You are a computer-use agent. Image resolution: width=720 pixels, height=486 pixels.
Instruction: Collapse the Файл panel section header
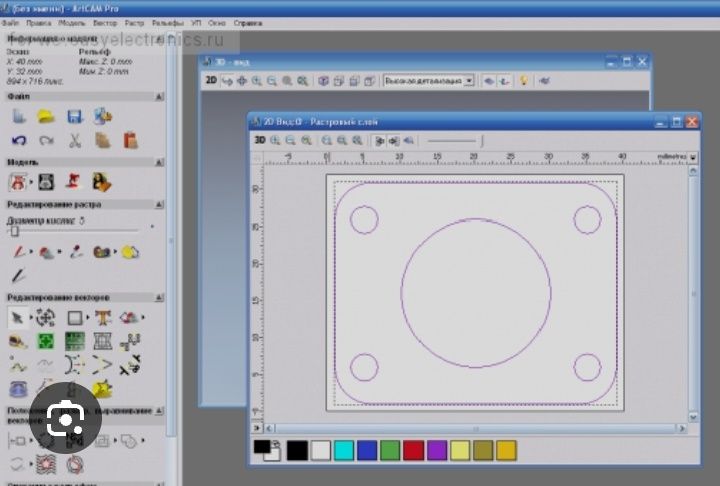tap(158, 97)
